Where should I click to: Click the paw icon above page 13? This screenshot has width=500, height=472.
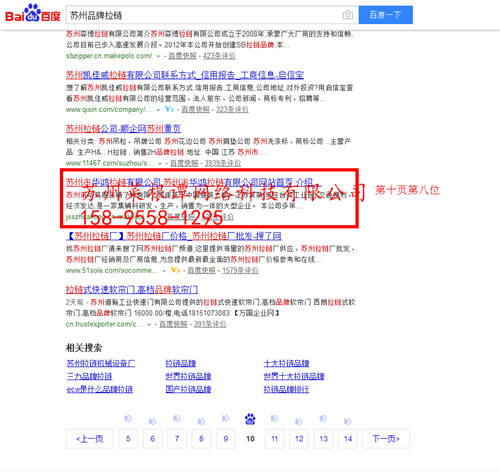click(323, 418)
